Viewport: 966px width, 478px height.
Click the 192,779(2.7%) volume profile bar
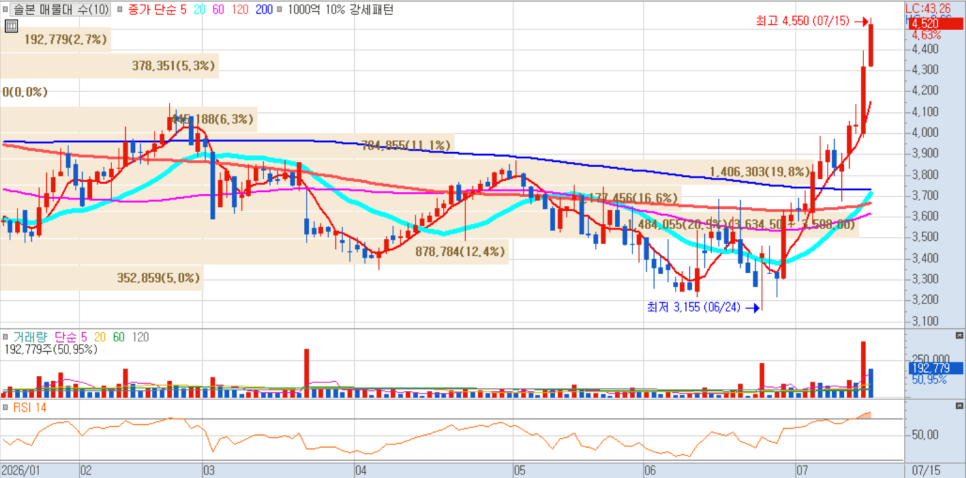point(55,40)
